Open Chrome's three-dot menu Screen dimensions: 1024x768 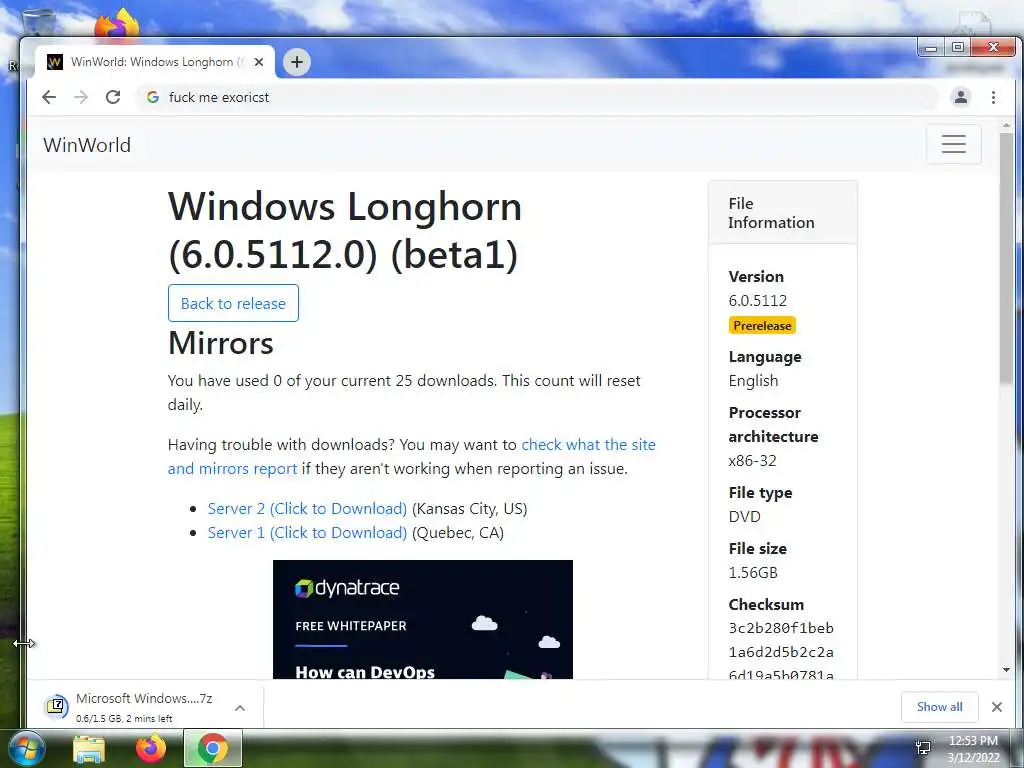coord(993,97)
